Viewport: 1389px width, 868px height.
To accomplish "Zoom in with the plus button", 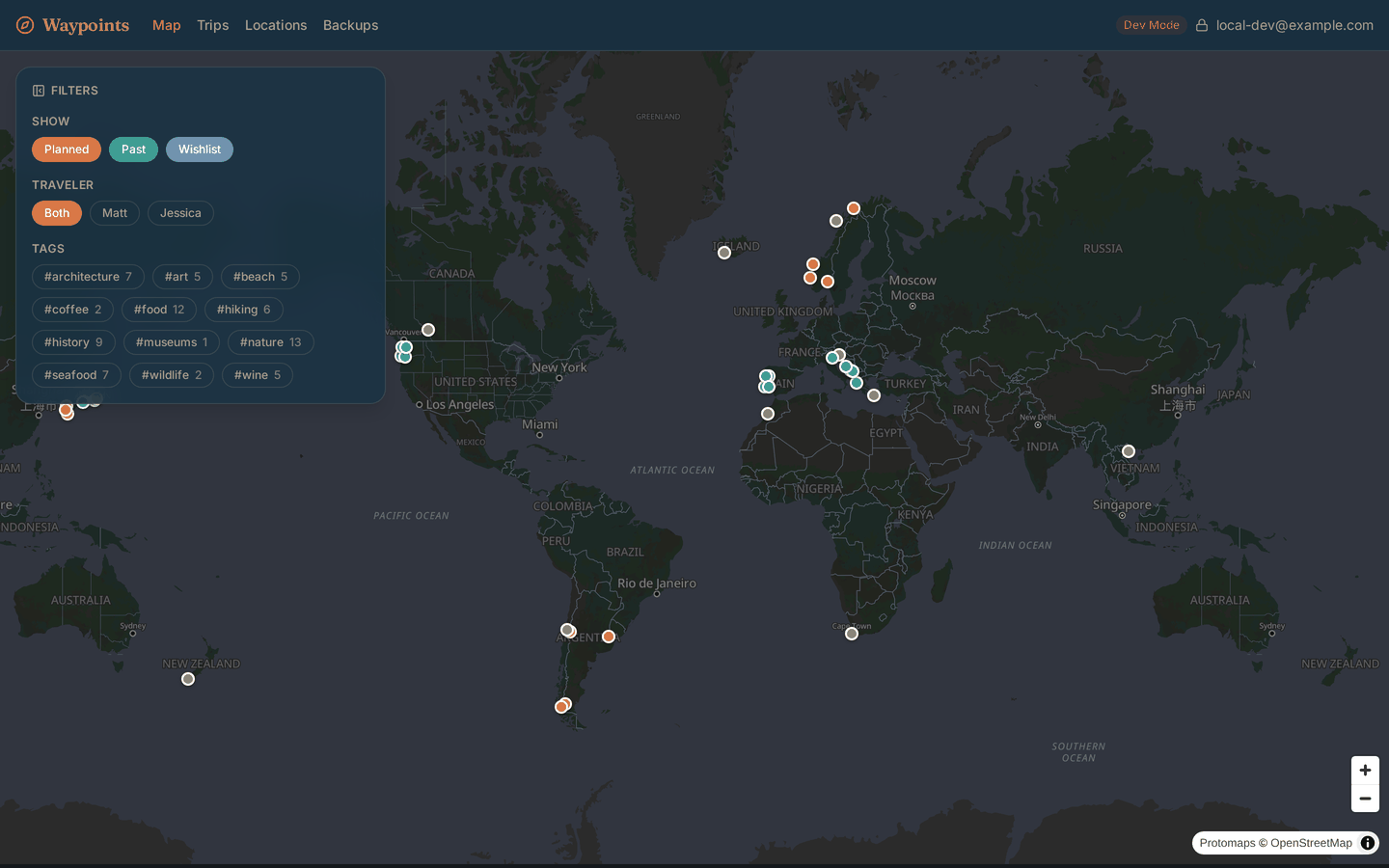I will [1365, 771].
